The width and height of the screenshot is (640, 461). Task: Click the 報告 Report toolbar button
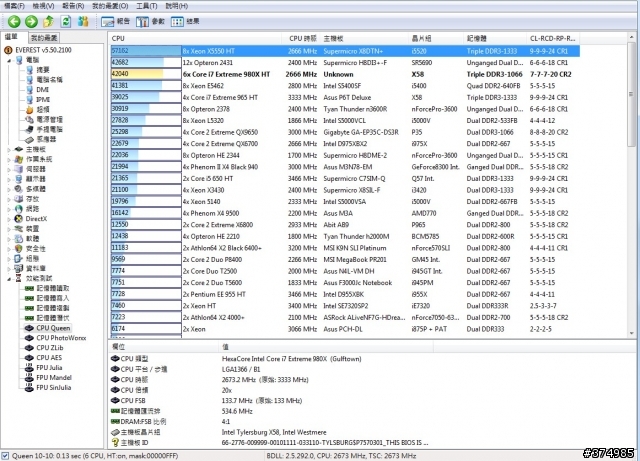point(116,21)
